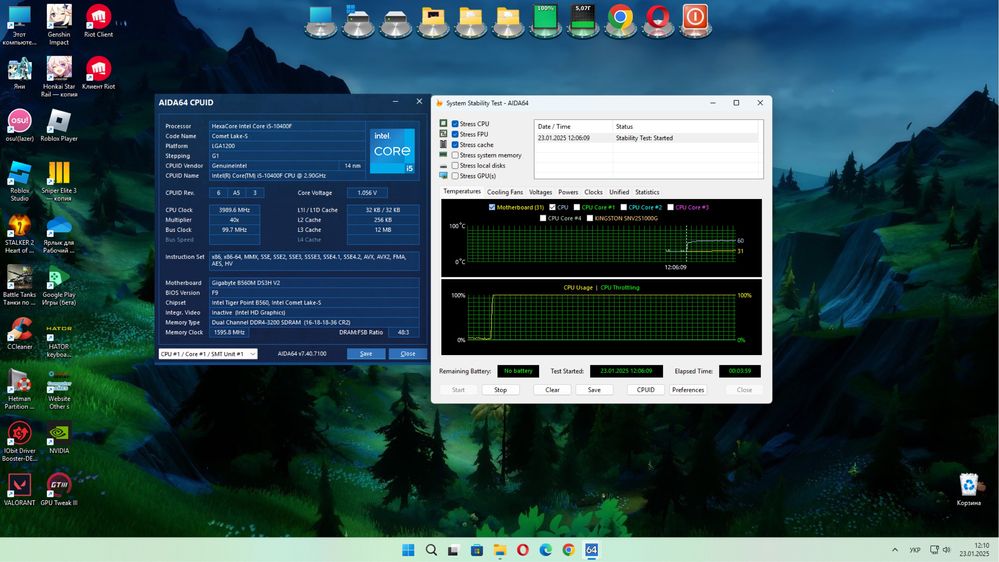Open GPU Tweak III shortcut
This screenshot has width=999, height=562.
coord(59,489)
